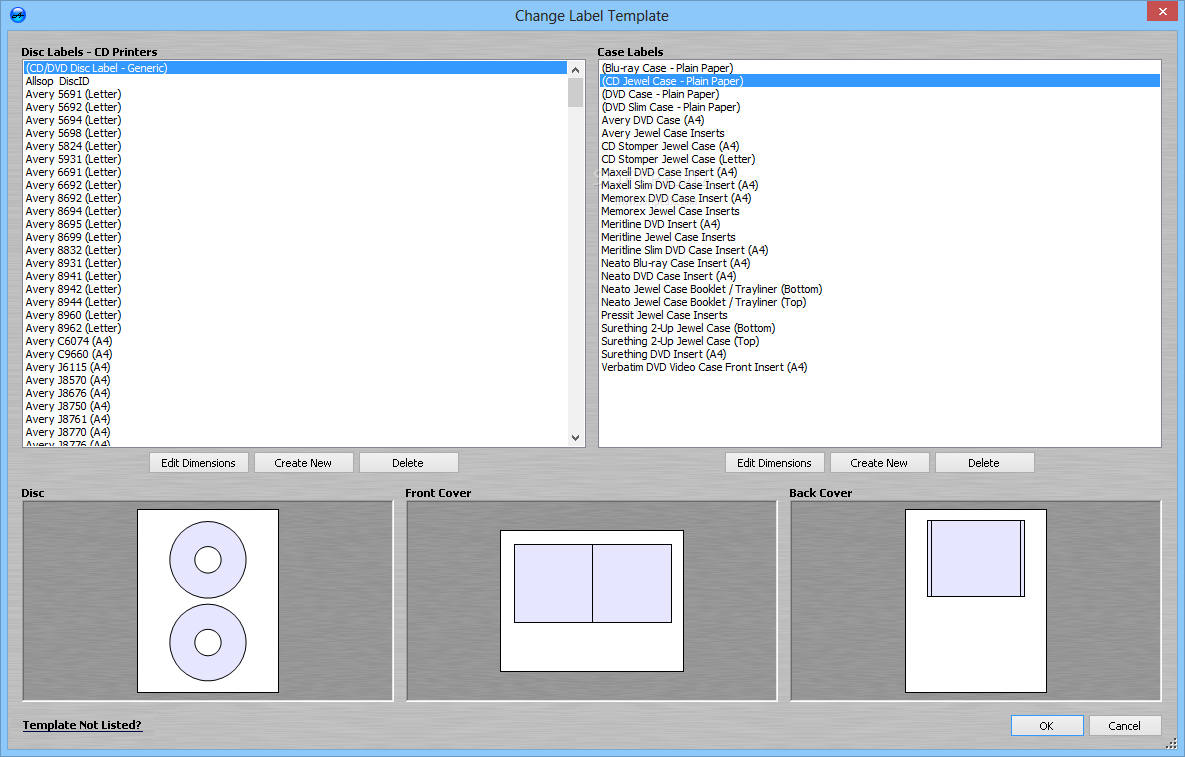1185x757 pixels.
Task: Choose Avery J8750 (A4)
Action: pos(295,406)
